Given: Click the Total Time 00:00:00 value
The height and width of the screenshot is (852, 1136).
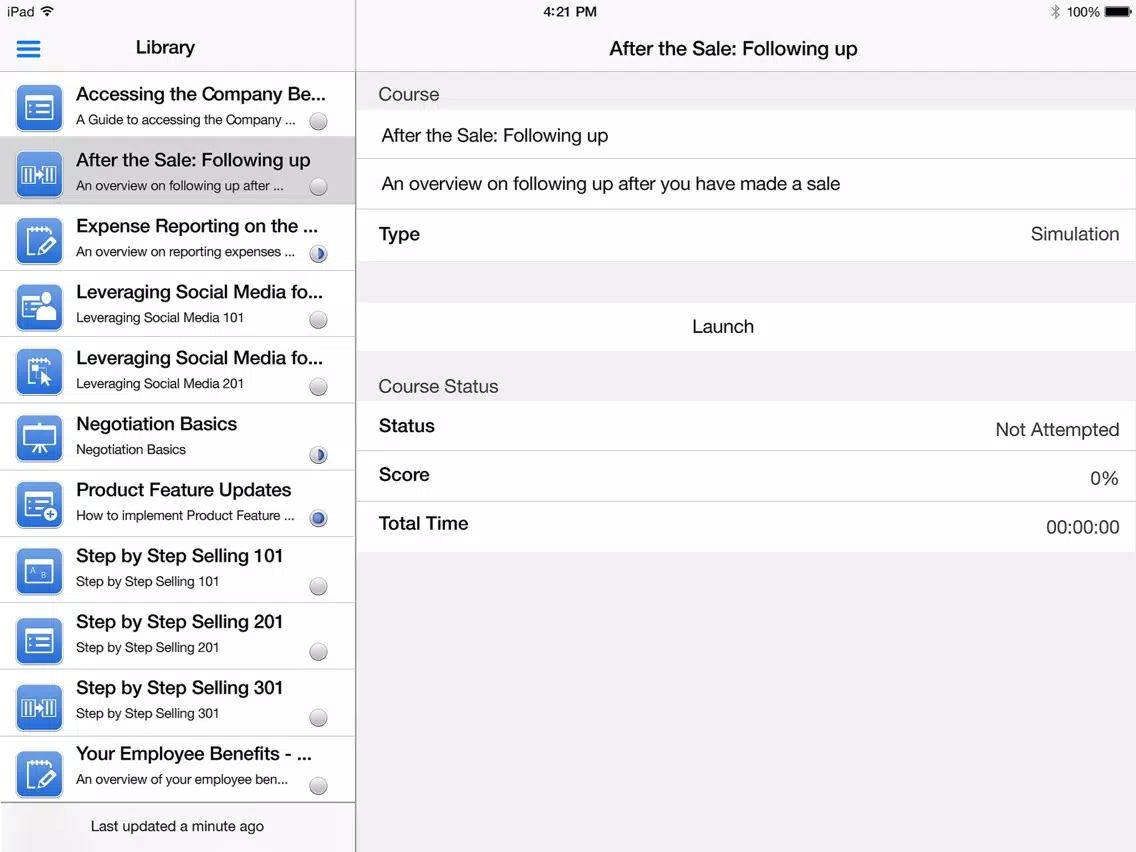Looking at the screenshot, I should click(x=1082, y=527).
